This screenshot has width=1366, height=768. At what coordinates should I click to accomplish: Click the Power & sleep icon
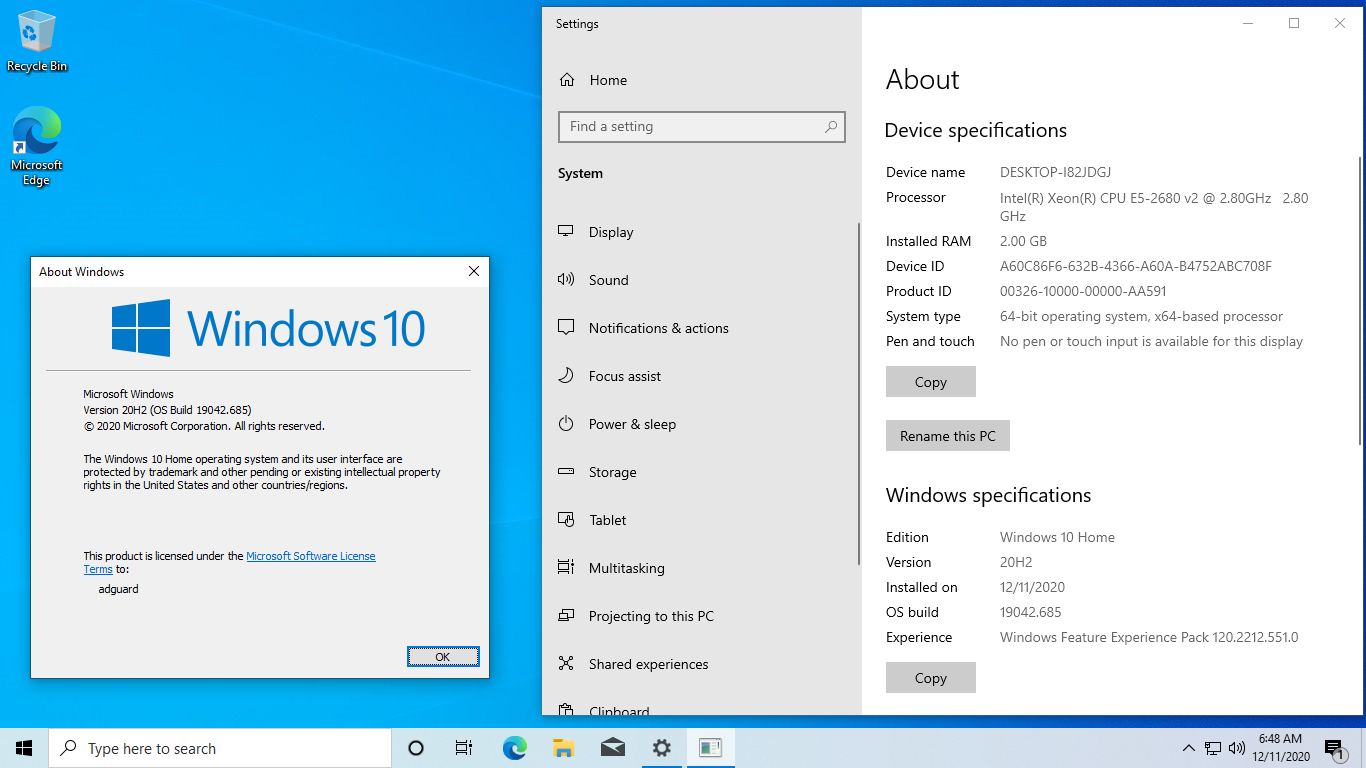[566, 424]
